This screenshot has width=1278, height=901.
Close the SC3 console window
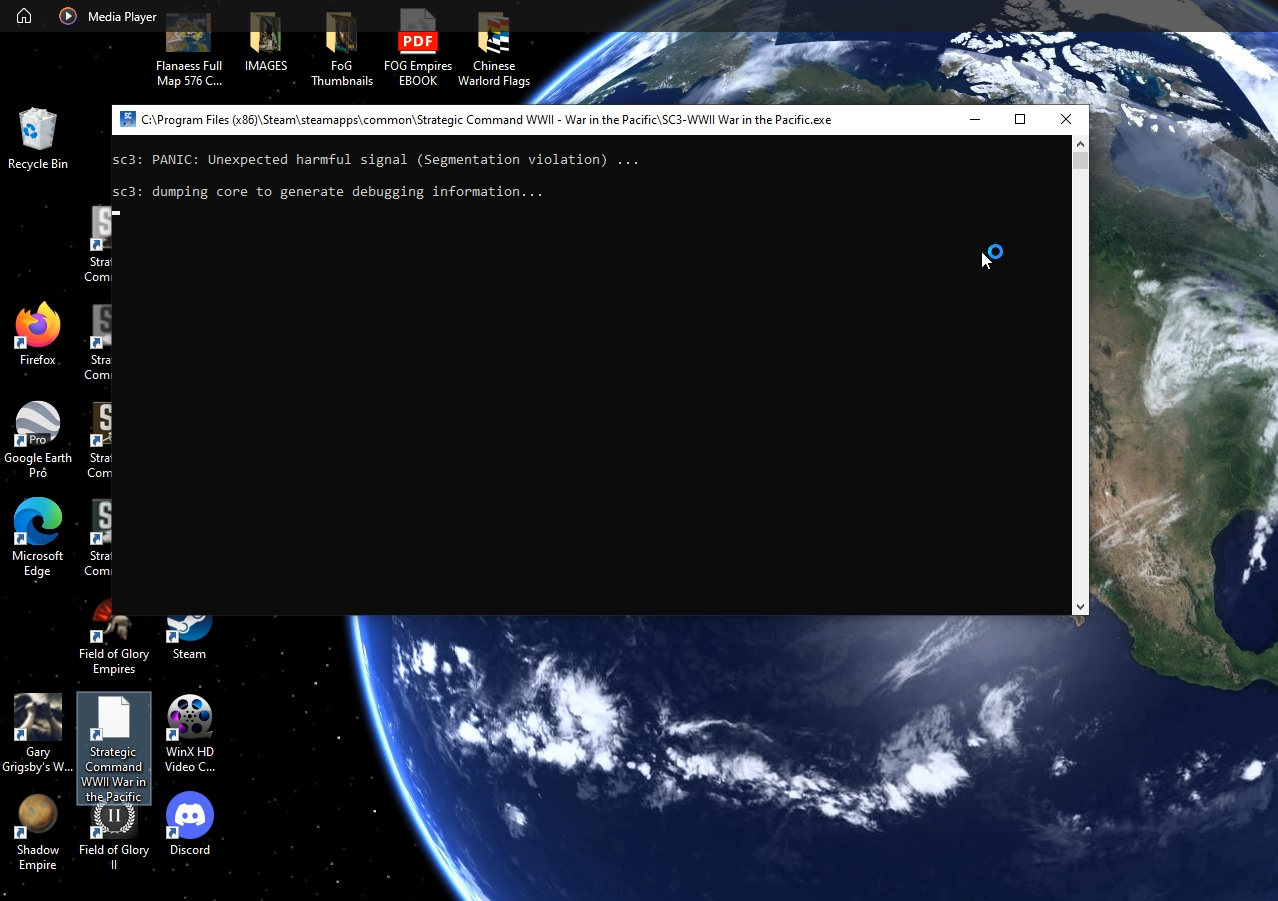(1066, 119)
